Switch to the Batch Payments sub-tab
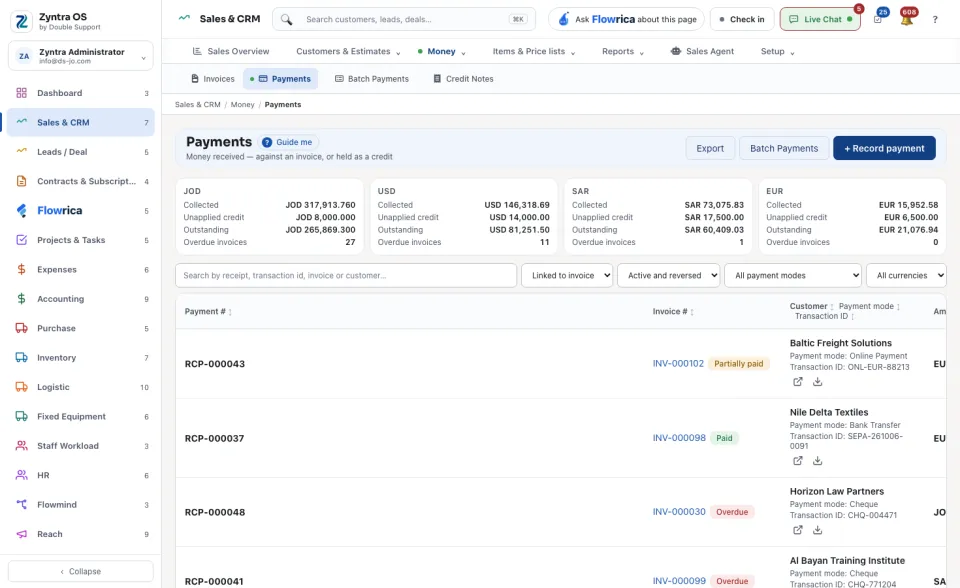Screen dimensions: 960x588 coord(372,79)
